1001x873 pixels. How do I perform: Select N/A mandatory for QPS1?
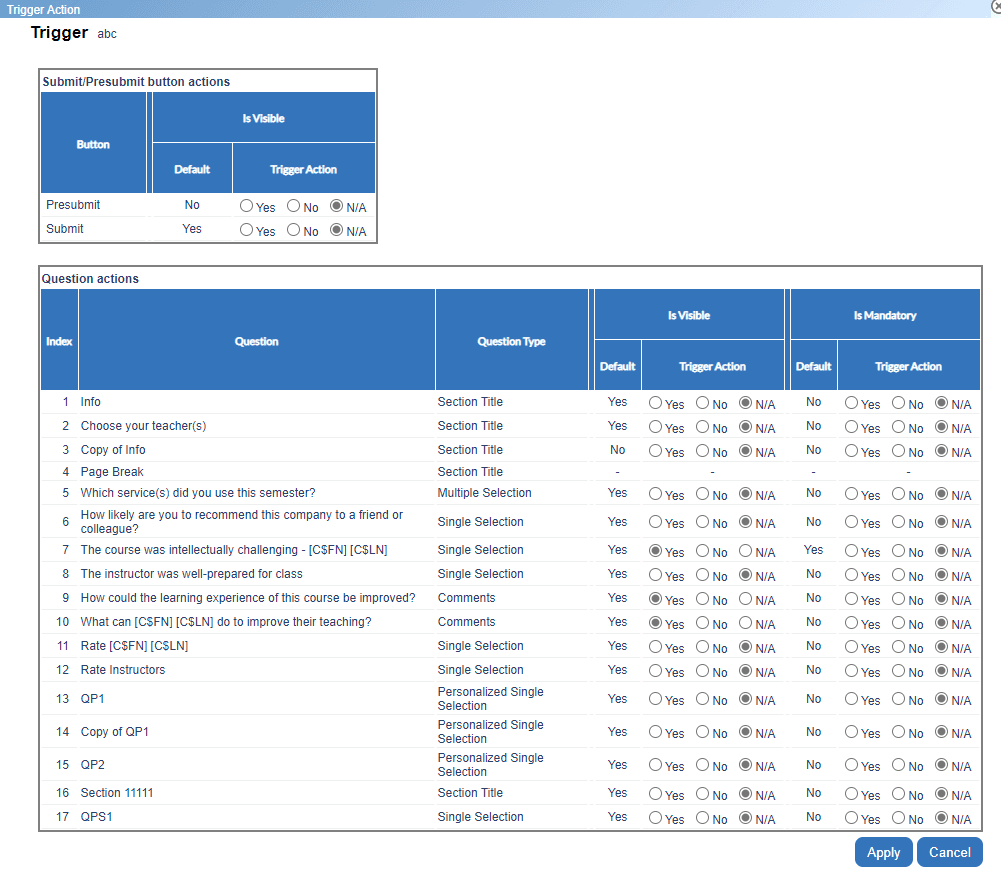942,817
